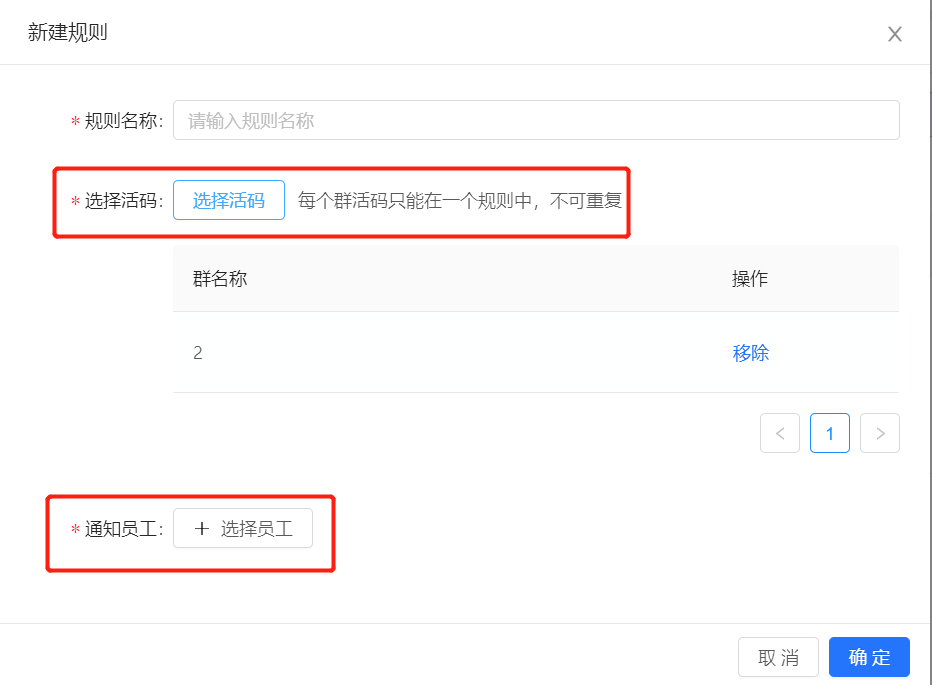This screenshot has height=685, width=932.
Task: Focus the 规则名称 input field
Action: (x=536, y=120)
